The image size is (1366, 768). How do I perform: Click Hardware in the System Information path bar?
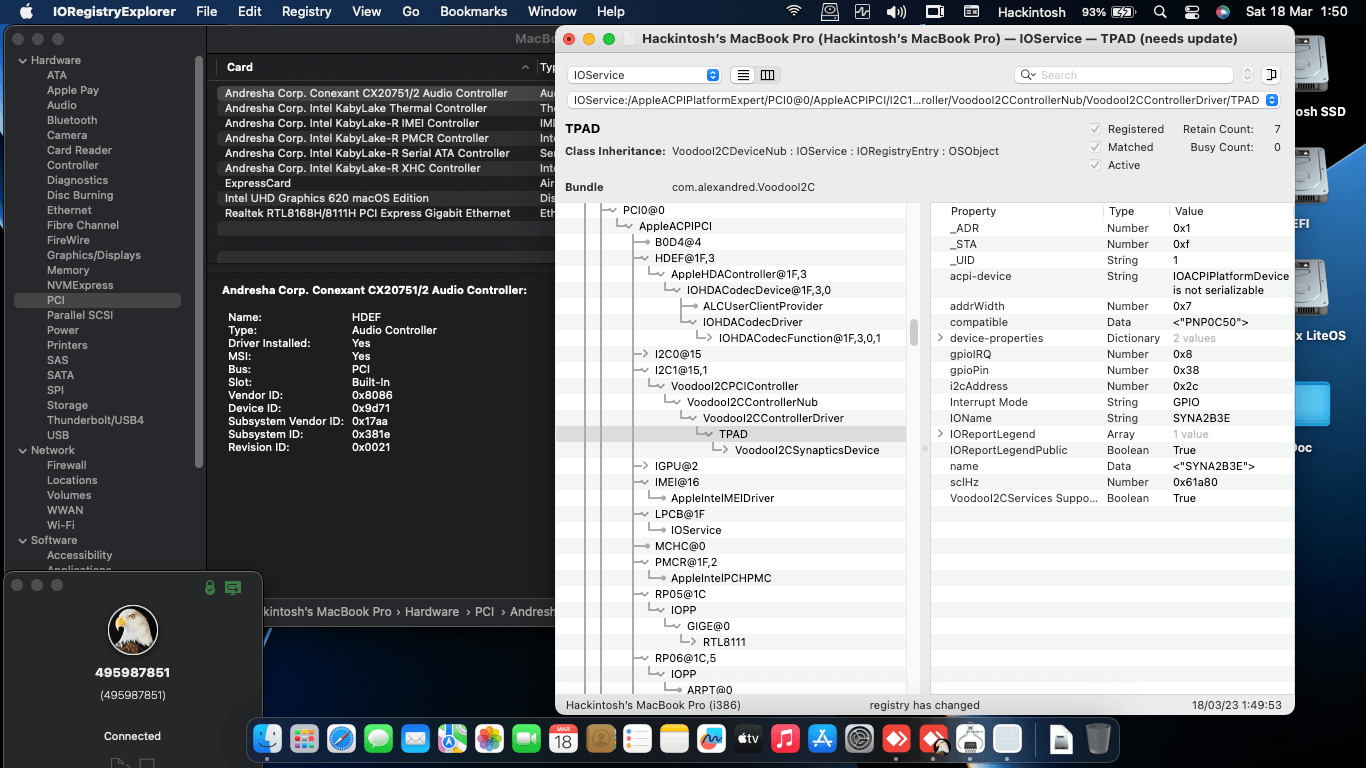(432, 612)
